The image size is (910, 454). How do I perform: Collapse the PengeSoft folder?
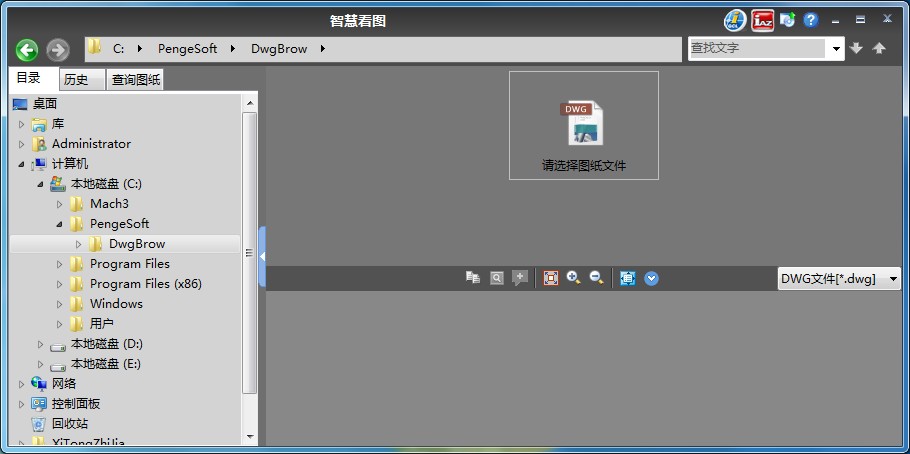click(x=59, y=224)
